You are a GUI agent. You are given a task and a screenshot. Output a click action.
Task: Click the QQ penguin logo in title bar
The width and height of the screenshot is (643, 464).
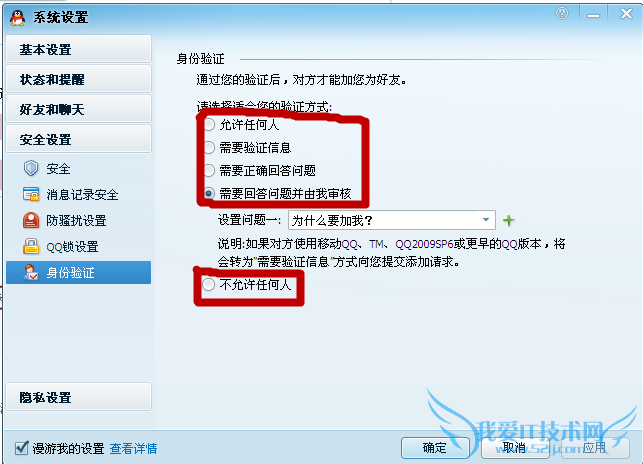click(17, 17)
